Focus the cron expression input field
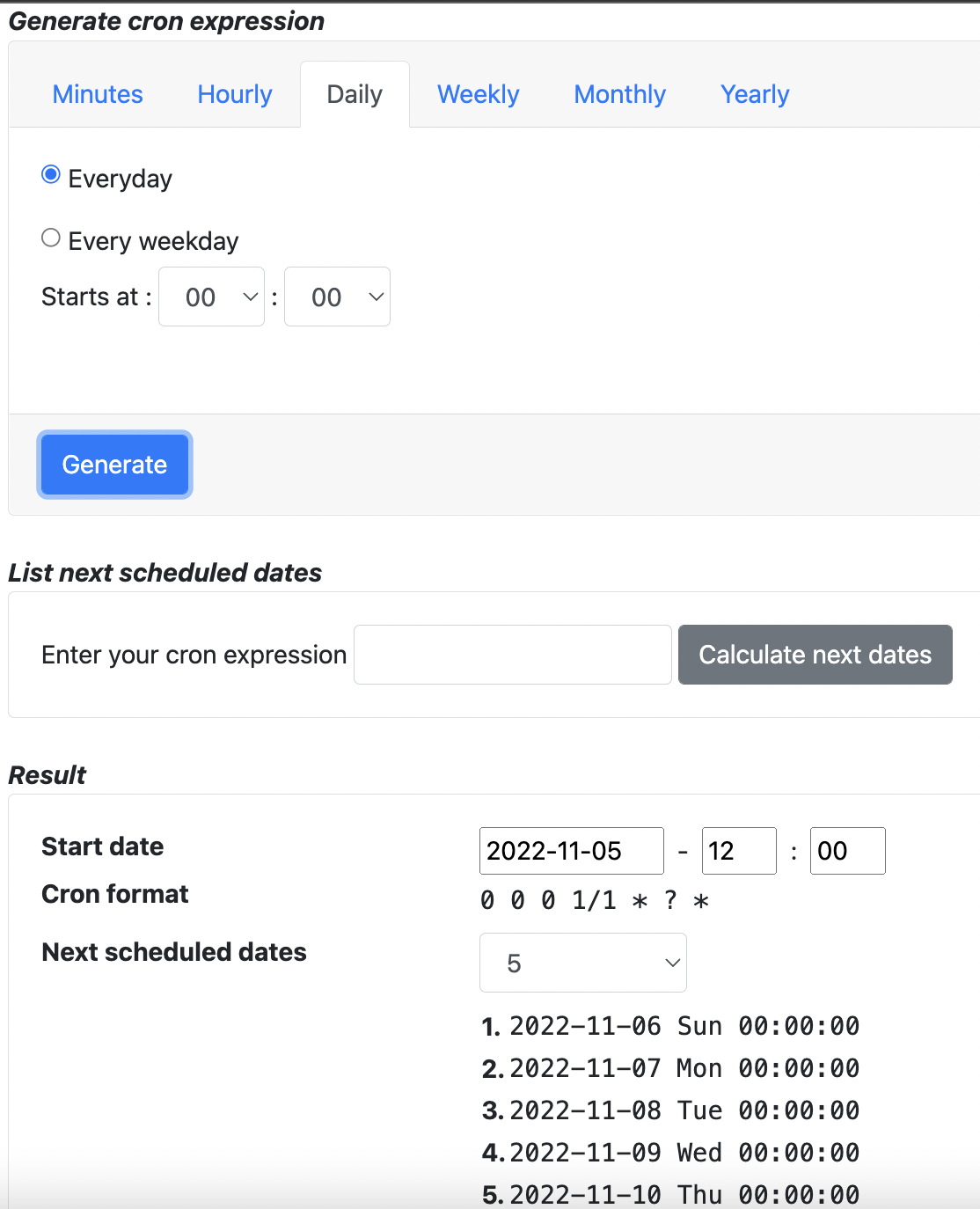Screen dimensions: 980x1209 click(513, 655)
